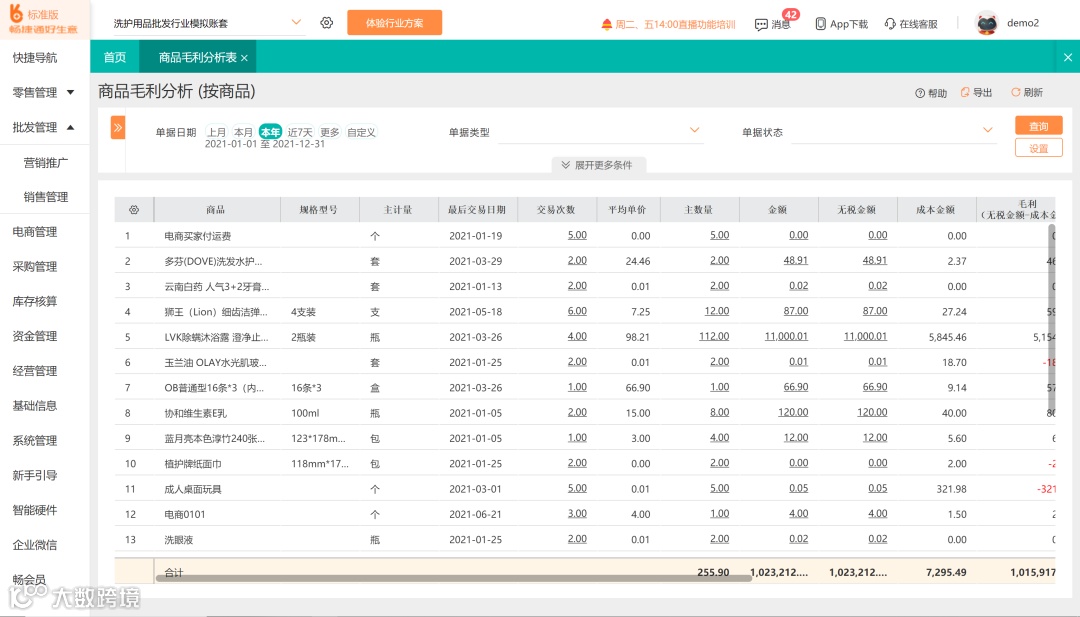
Task: Open 营销推广 submenu item
Action: (45, 163)
